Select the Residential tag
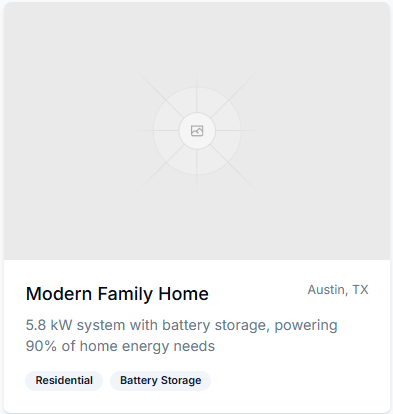Image resolution: width=393 pixels, height=414 pixels. click(x=64, y=380)
